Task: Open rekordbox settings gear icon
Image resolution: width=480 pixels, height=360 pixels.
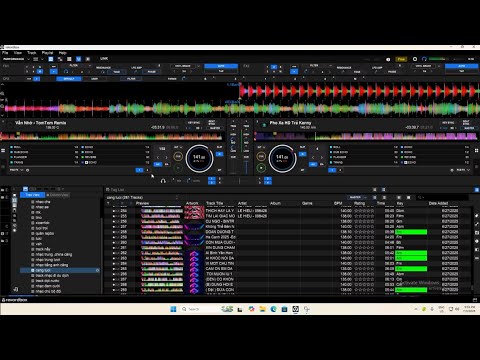Action: pos(415,59)
